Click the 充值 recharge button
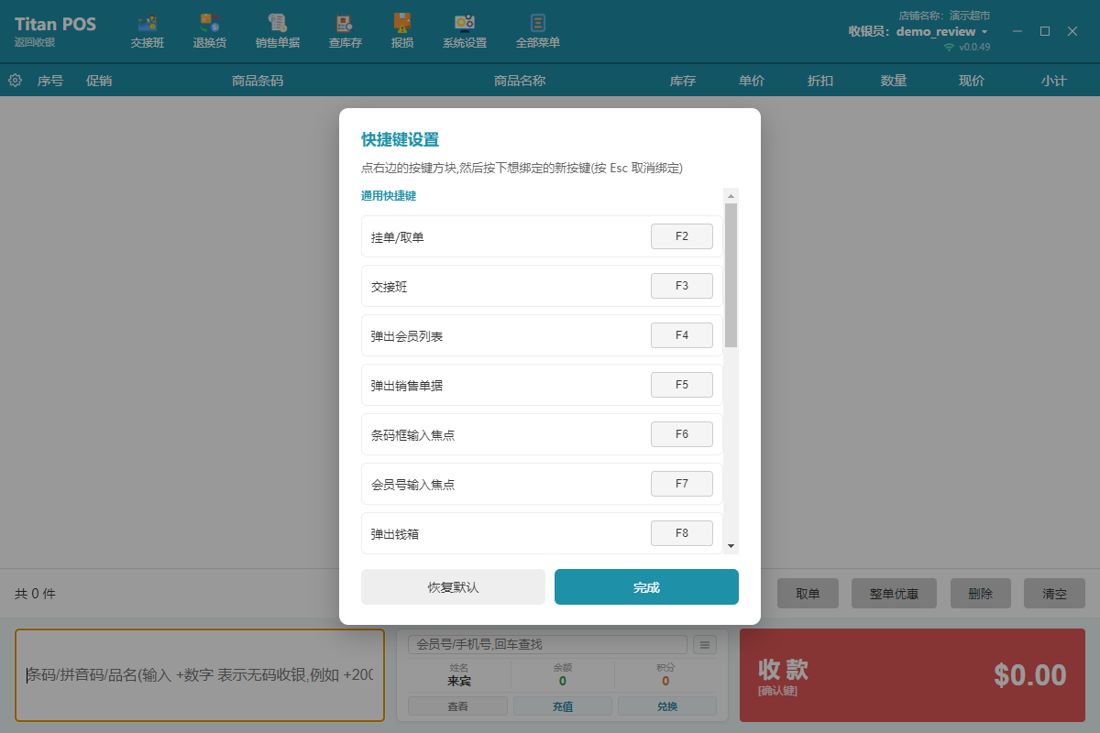1100x733 pixels. (562, 706)
